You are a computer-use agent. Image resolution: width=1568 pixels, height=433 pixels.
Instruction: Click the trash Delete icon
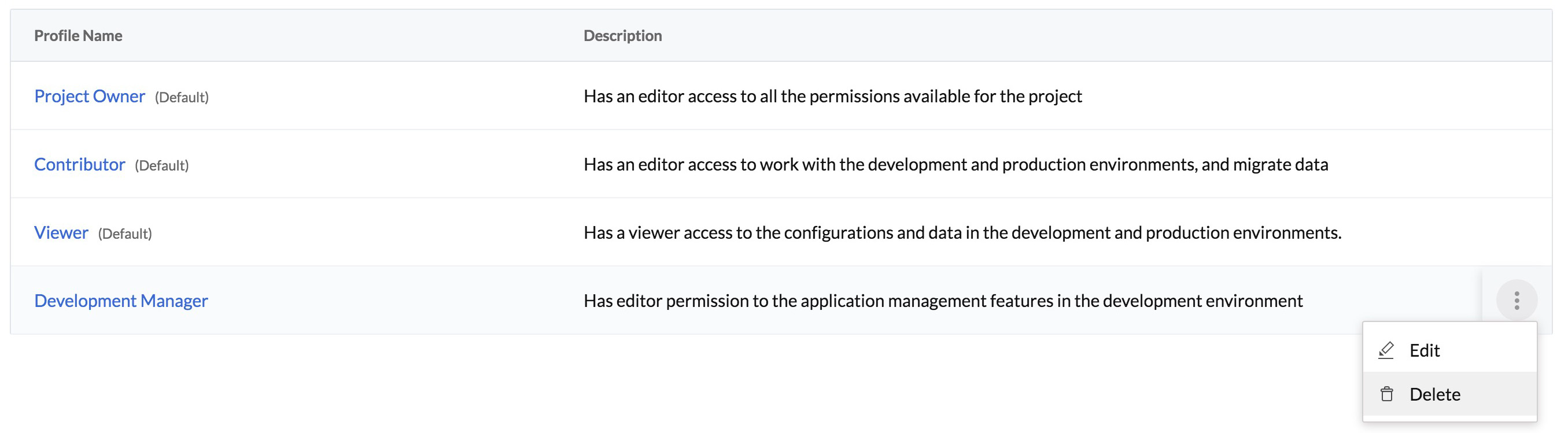pyautogui.click(x=1386, y=394)
